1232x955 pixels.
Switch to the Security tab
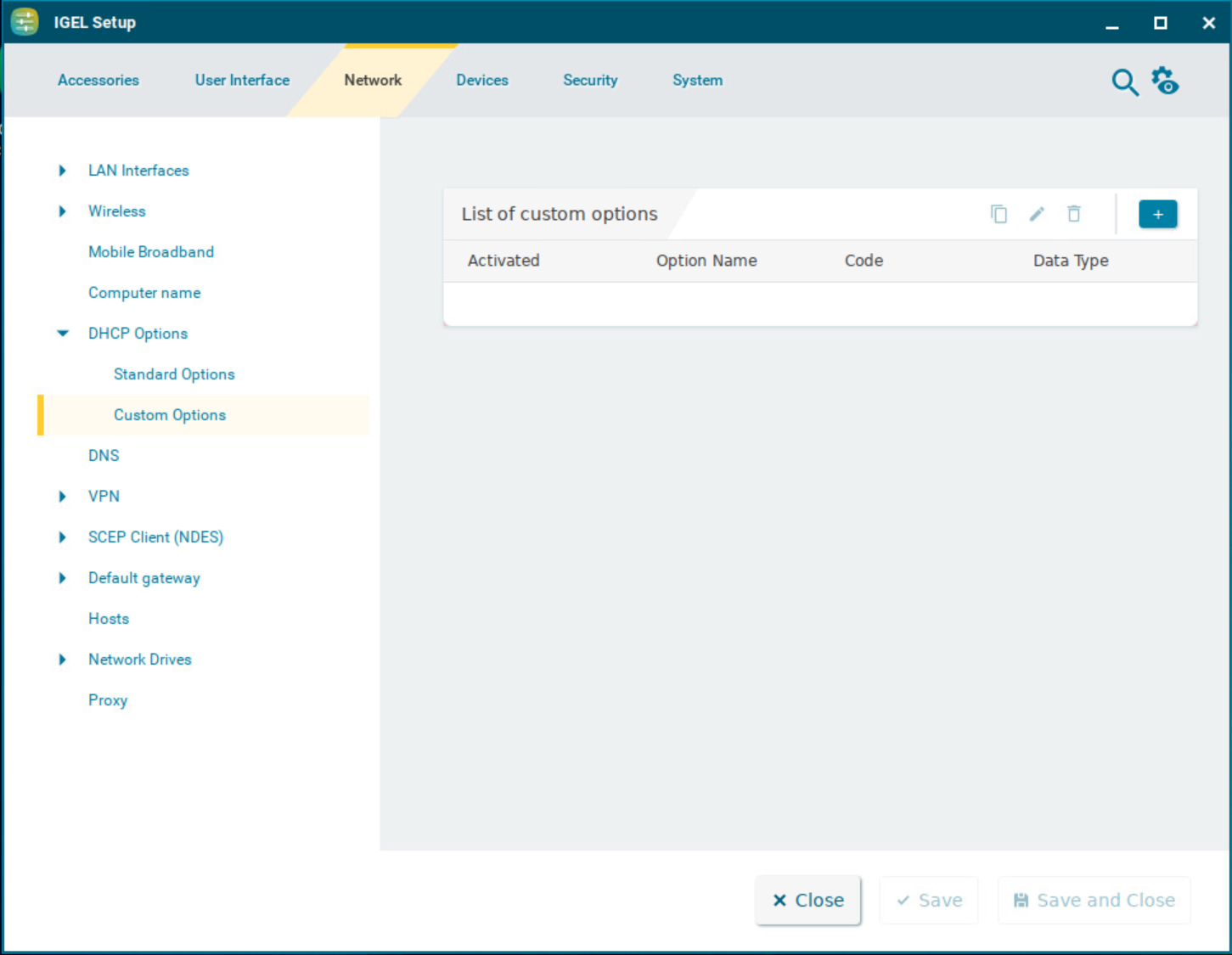(590, 81)
